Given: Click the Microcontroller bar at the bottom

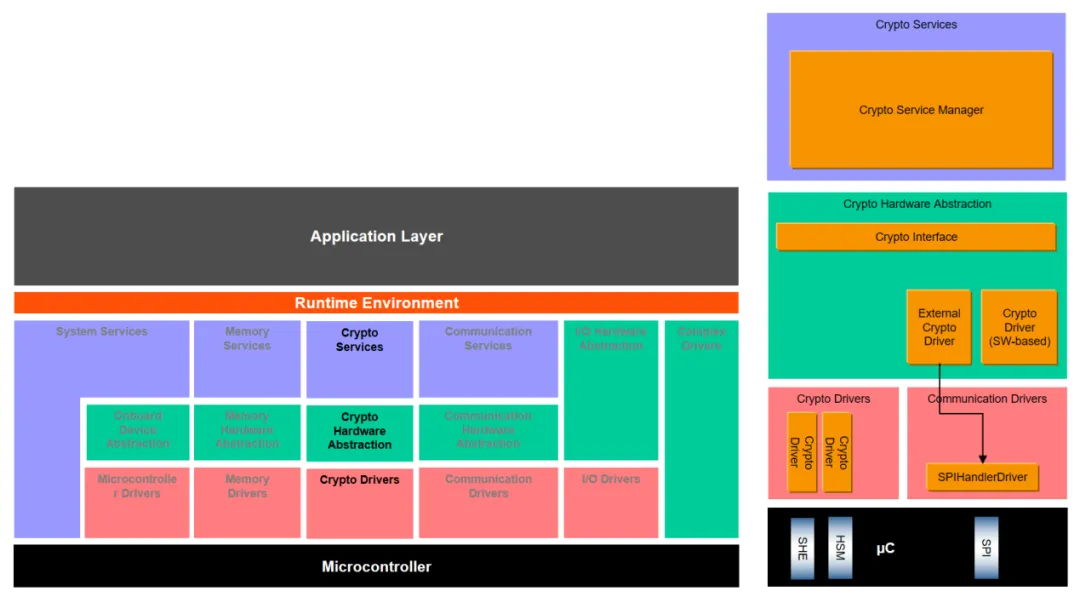Looking at the screenshot, I should click(x=376, y=566).
